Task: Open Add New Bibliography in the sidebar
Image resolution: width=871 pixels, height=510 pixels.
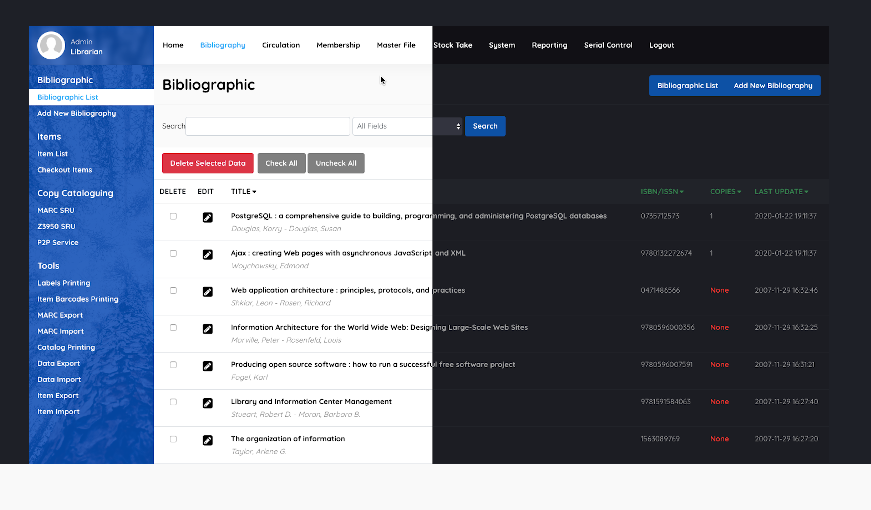Action: tap(77, 113)
